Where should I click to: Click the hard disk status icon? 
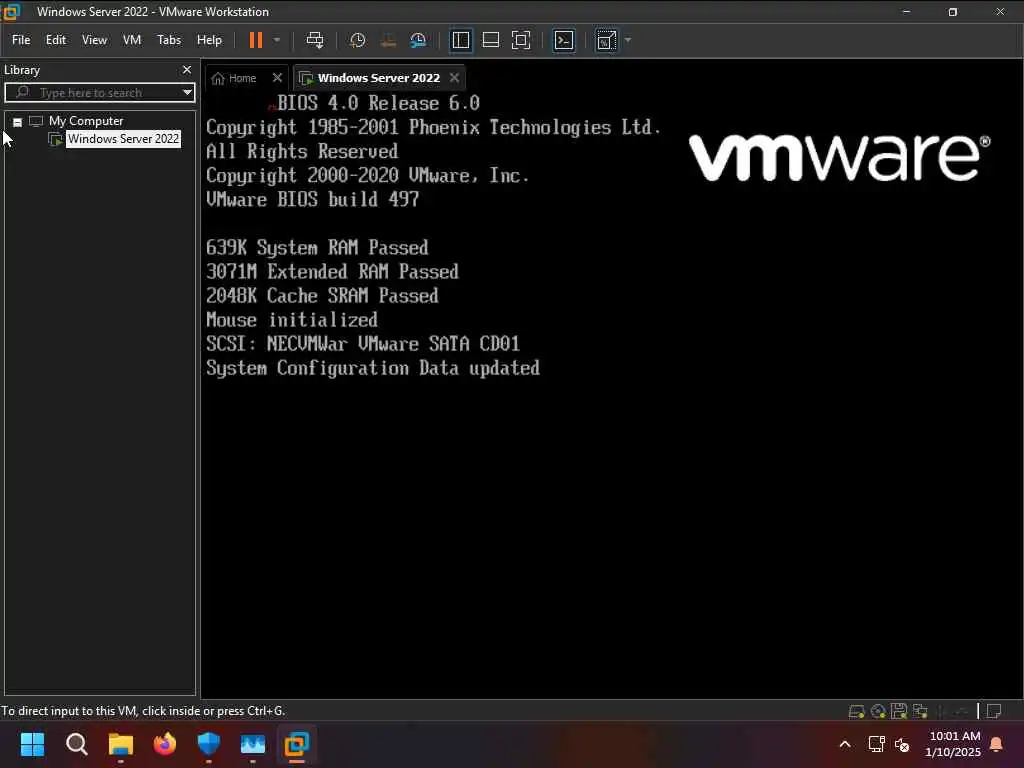click(856, 711)
